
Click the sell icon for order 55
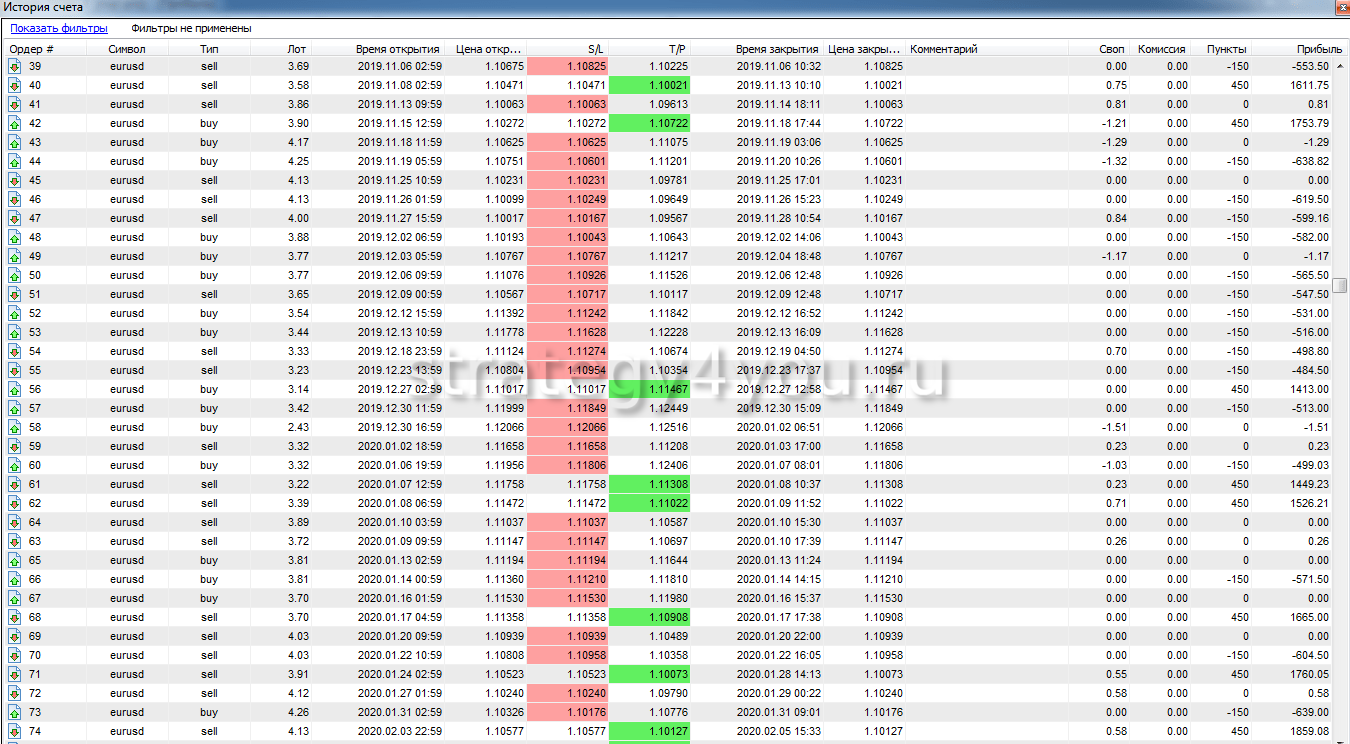[15, 370]
